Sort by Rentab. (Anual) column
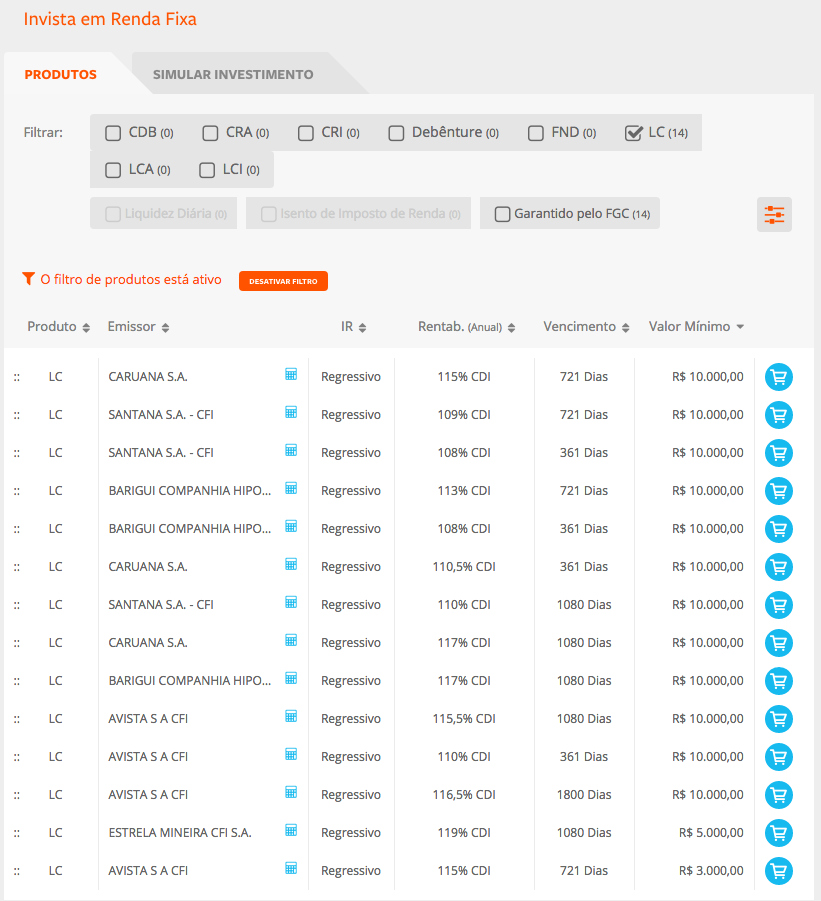The width and height of the screenshot is (821, 901). click(466, 327)
